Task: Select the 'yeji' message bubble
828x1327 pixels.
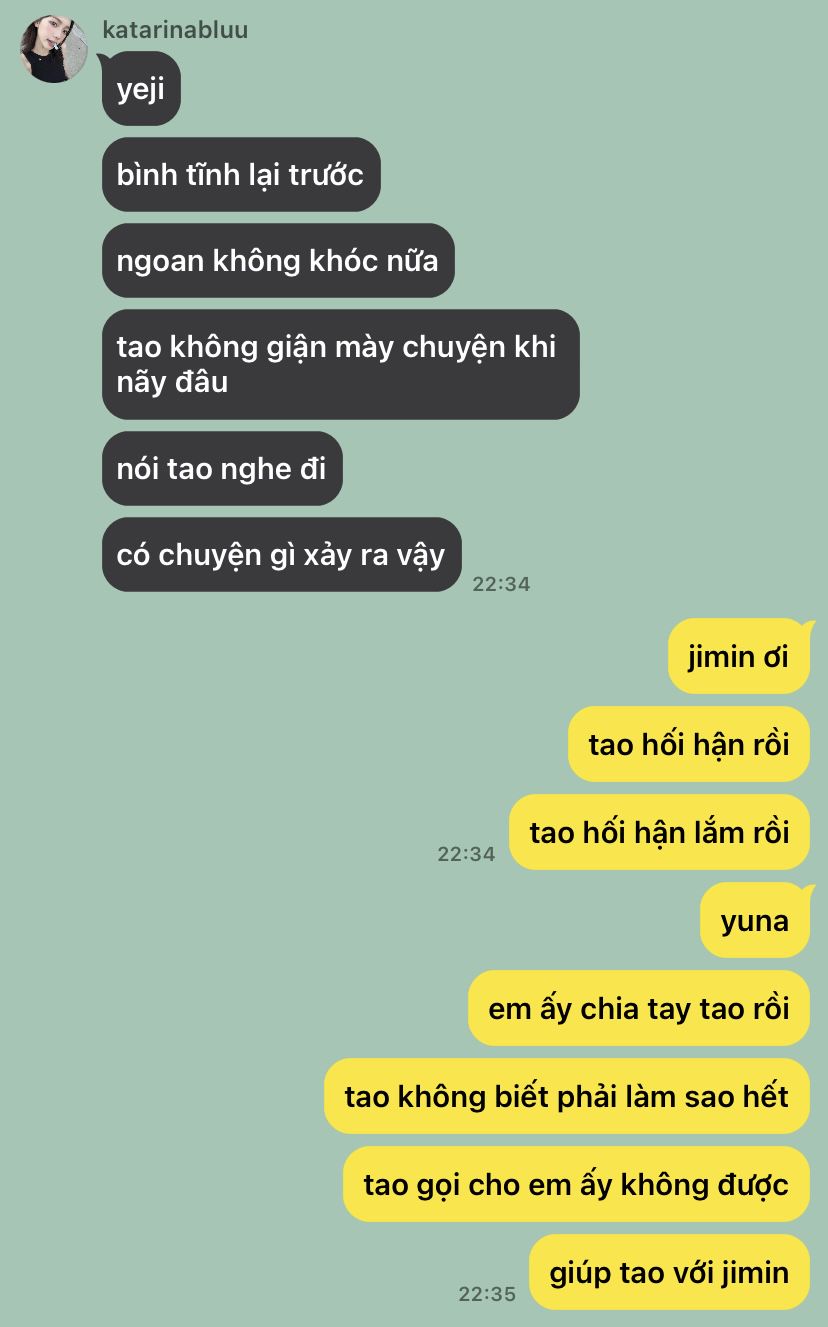Action: (x=141, y=89)
